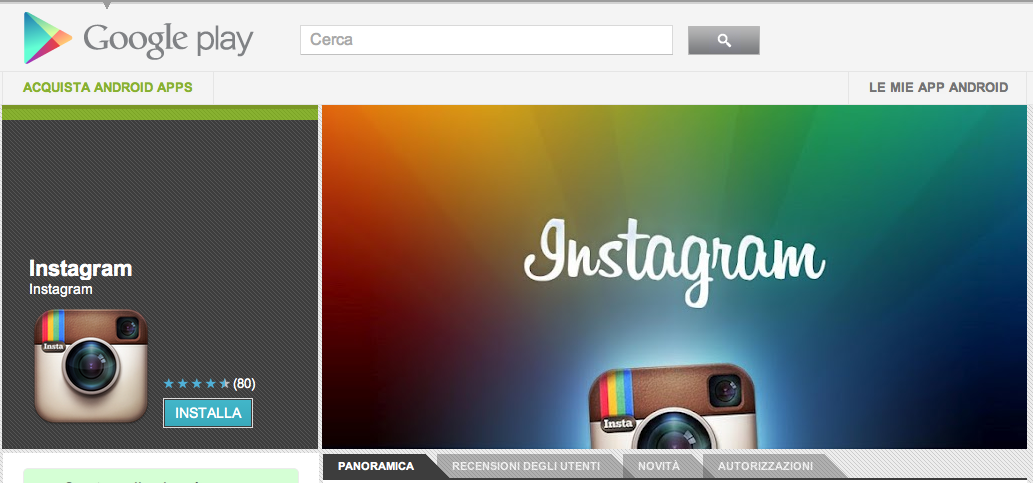Click the small arrow above Google logo
1033x483 pixels.
pos(107,6)
